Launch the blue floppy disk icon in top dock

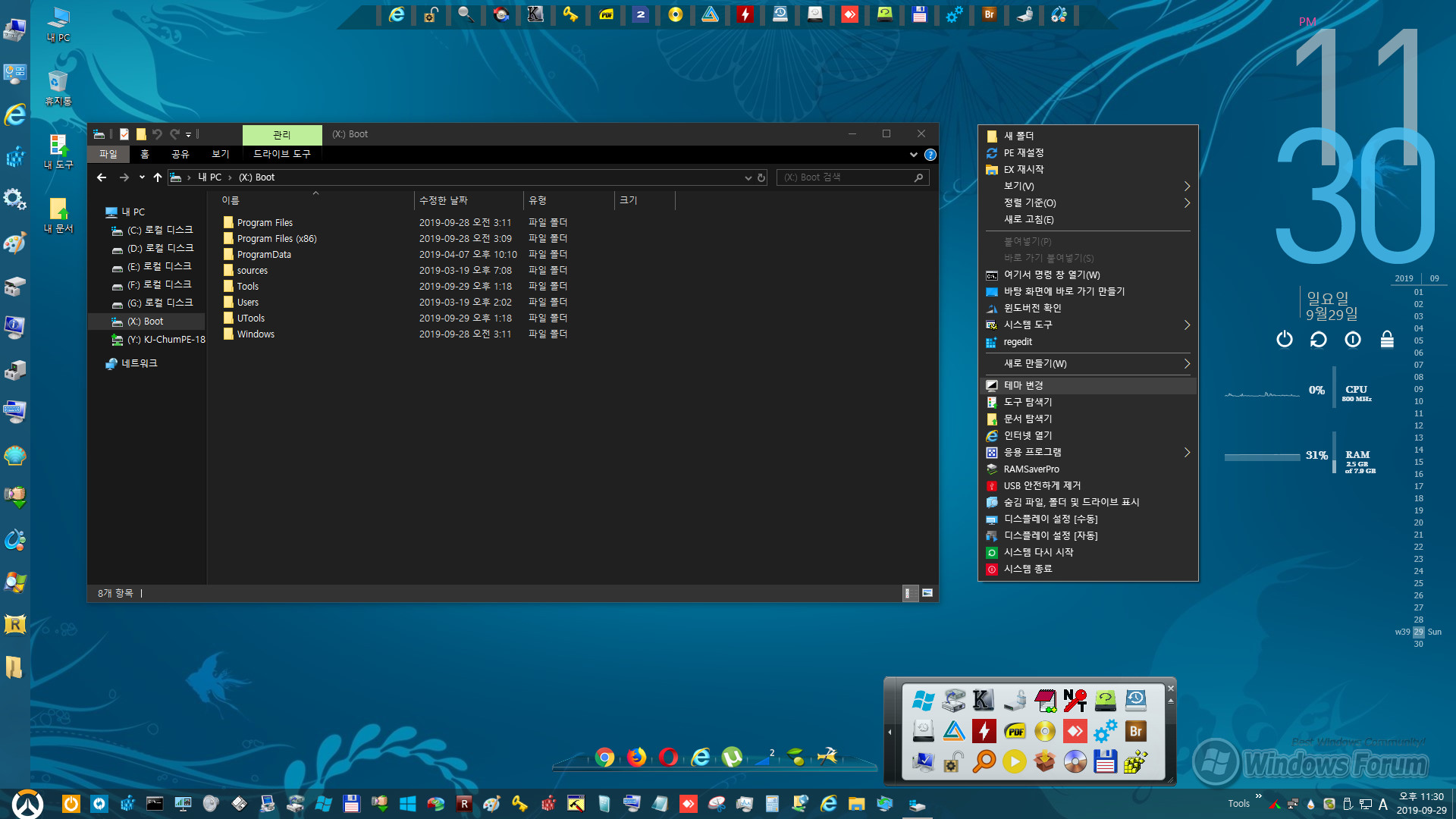[919, 14]
